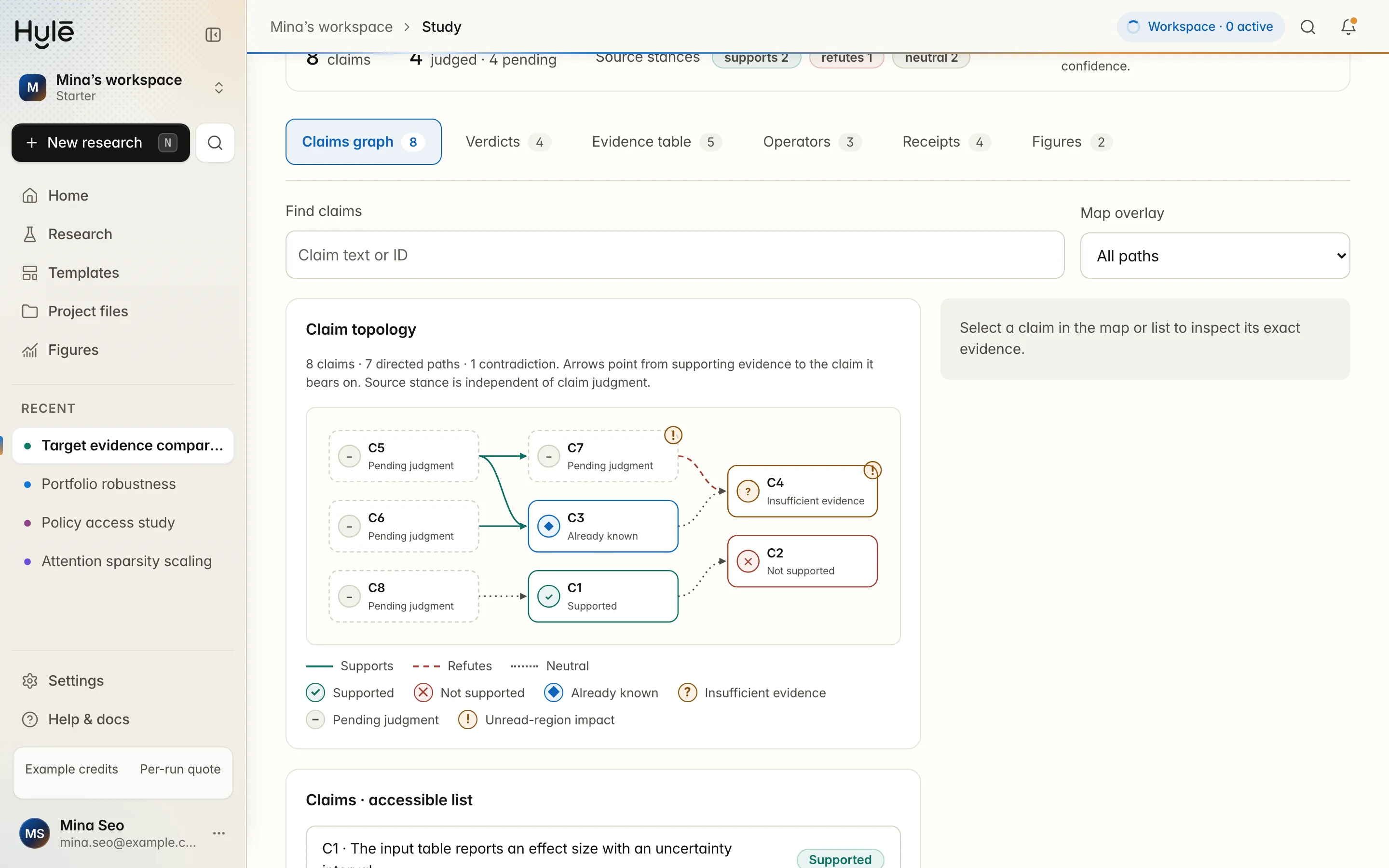Collapse the sidebar panel icon
Image resolution: width=1389 pixels, height=868 pixels.
(x=213, y=35)
